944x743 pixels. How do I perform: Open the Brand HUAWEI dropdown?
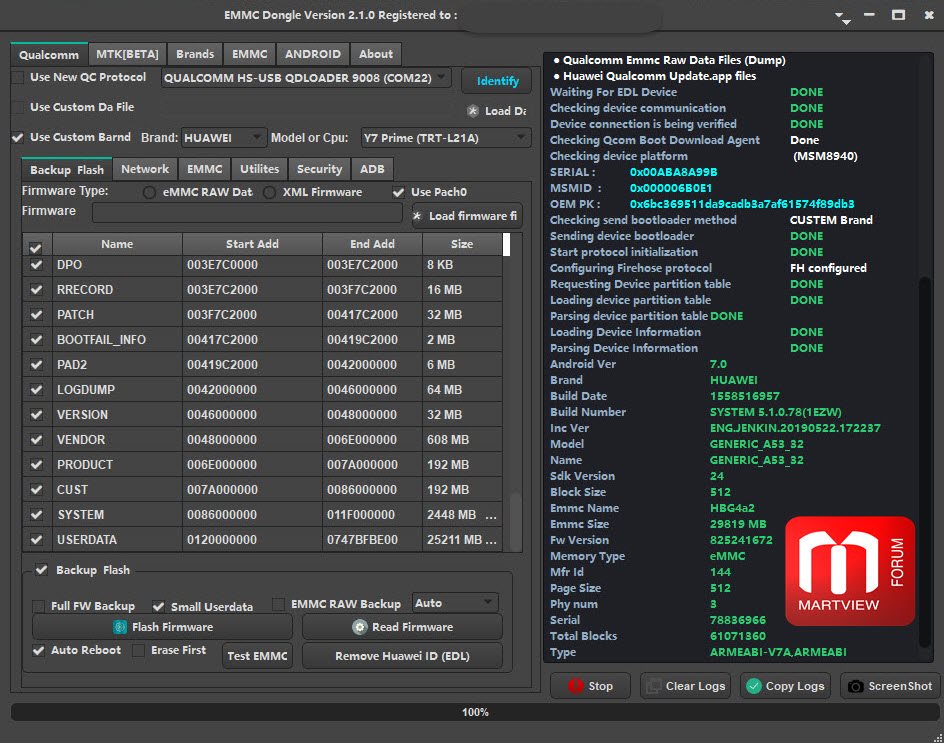[x=224, y=138]
